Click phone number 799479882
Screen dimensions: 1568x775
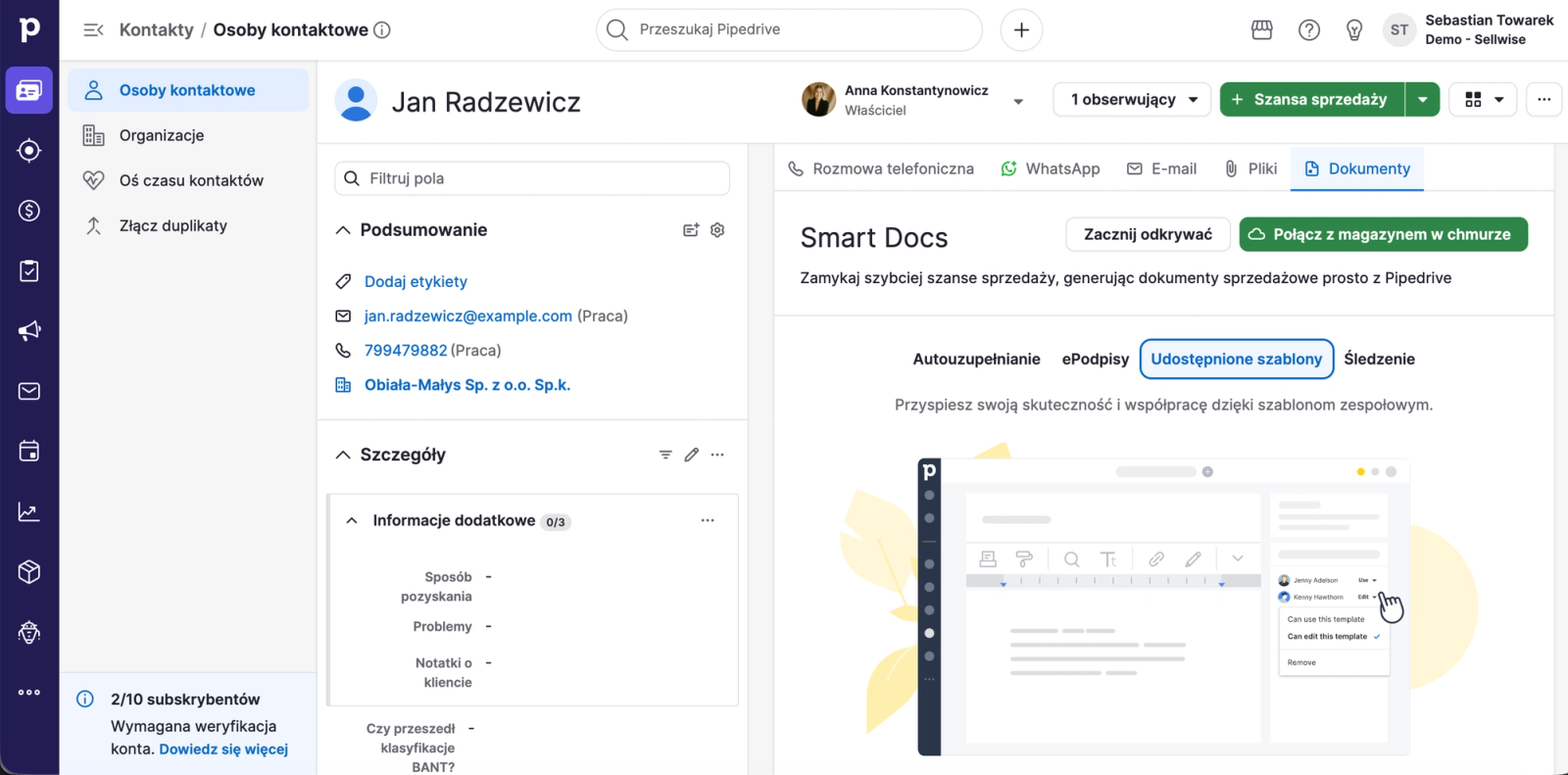[x=406, y=350]
